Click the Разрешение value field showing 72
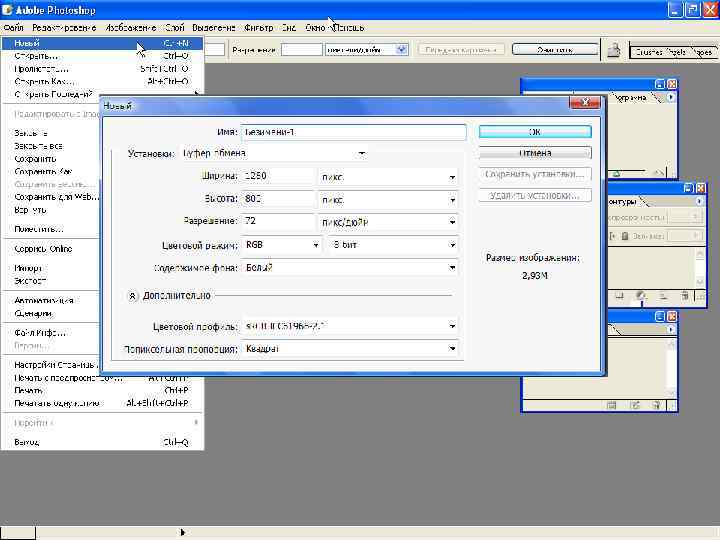The width and height of the screenshot is (720, 540). click(x=278, y=222)
